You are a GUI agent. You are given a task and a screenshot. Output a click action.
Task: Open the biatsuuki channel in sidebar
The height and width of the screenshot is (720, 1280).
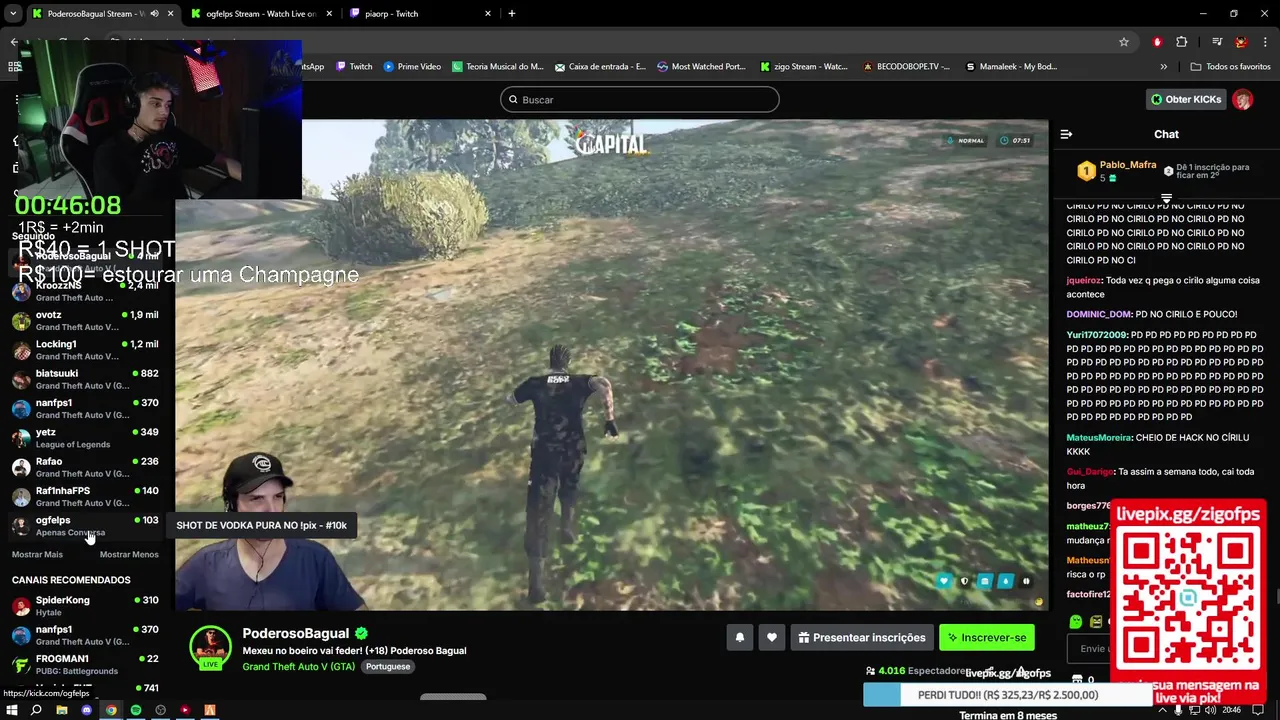coord(85,379)
